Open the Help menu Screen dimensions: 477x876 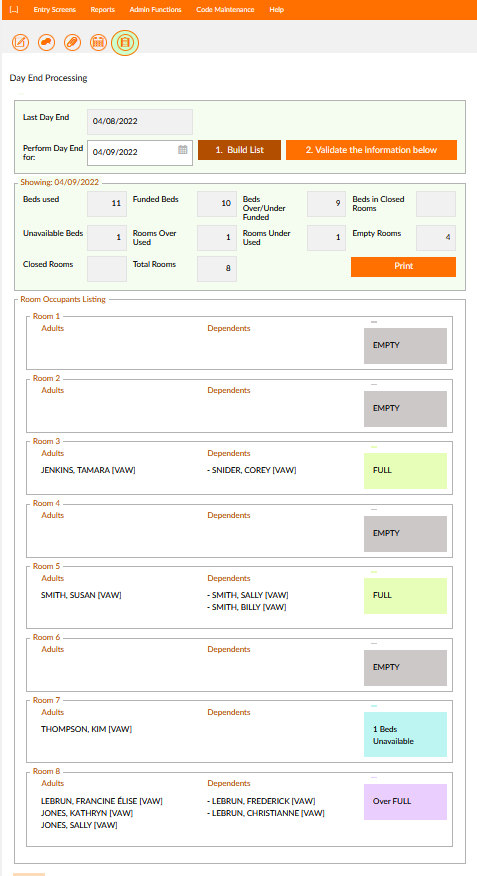pyautogui.click(x=276, y=10)
